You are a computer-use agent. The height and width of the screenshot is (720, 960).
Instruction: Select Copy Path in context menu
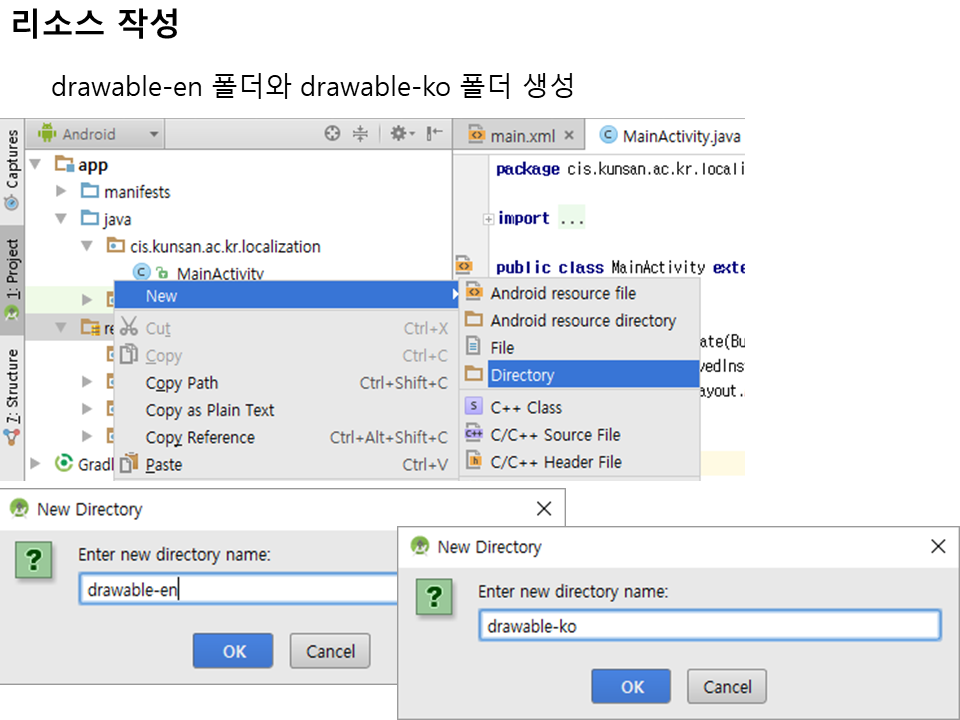click(x=182, y=383)
